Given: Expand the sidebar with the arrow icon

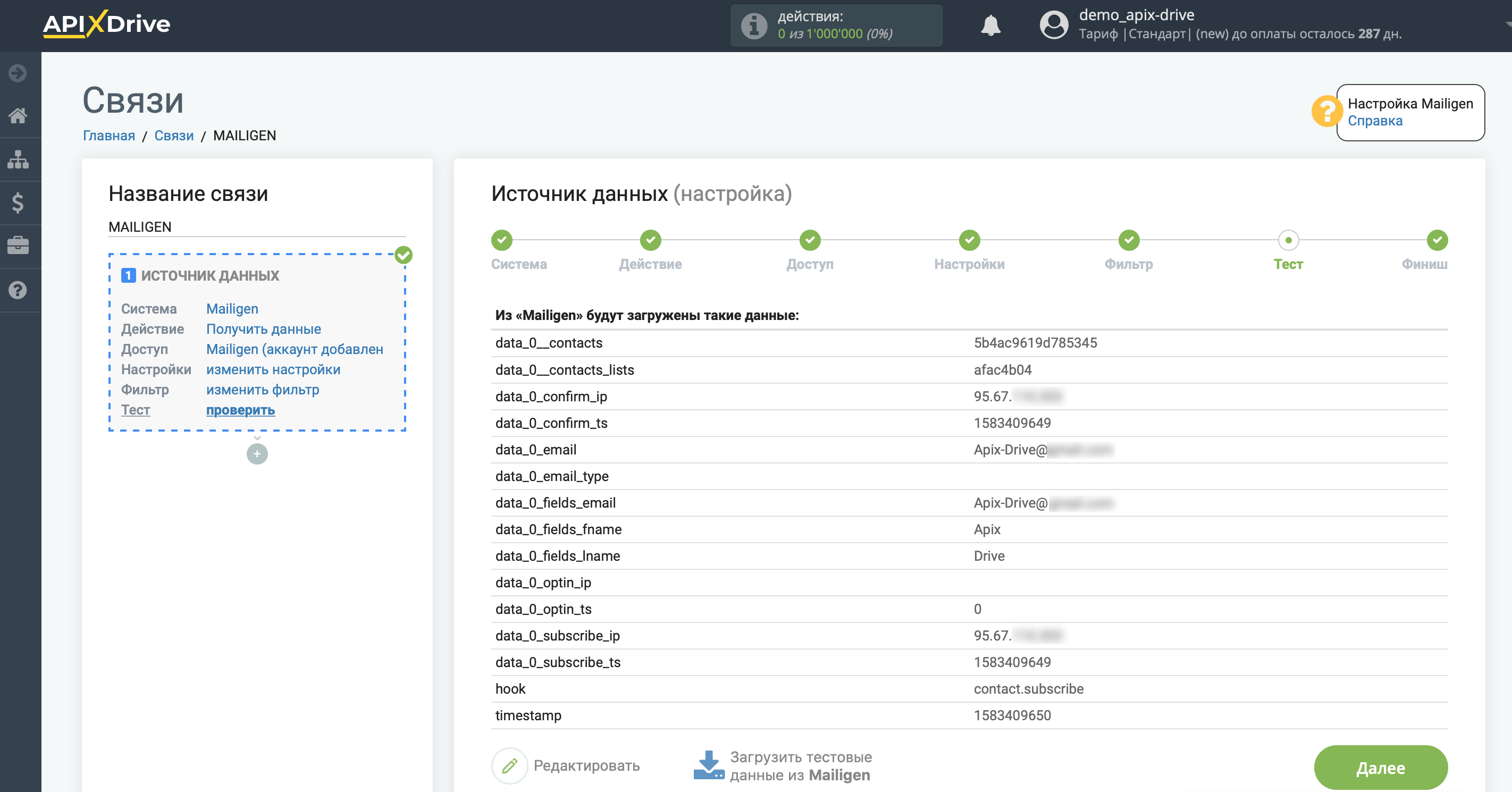Looking at the screenshot, I should click(x=18, y=73).
